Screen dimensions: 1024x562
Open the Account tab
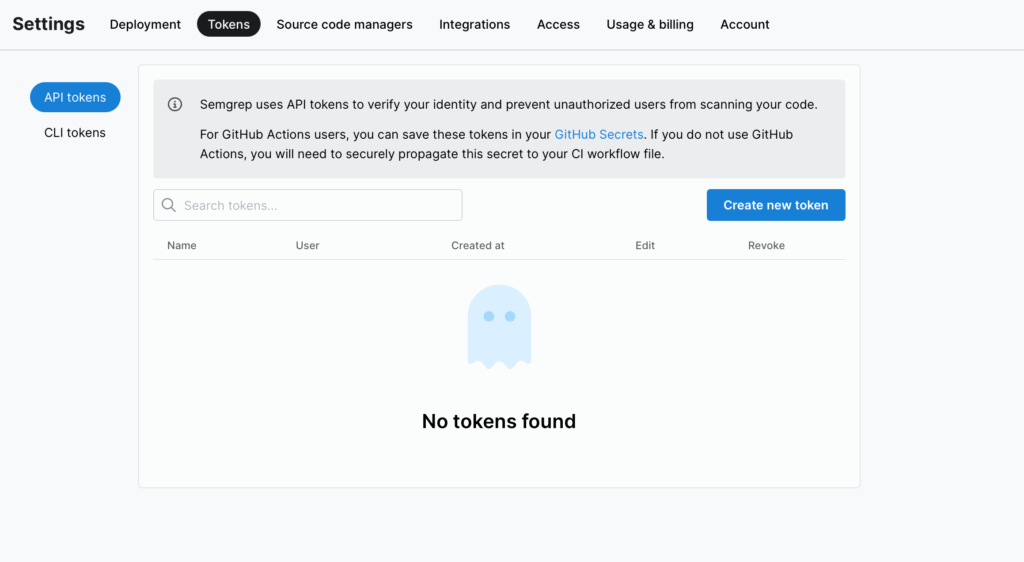coord(744,24)
